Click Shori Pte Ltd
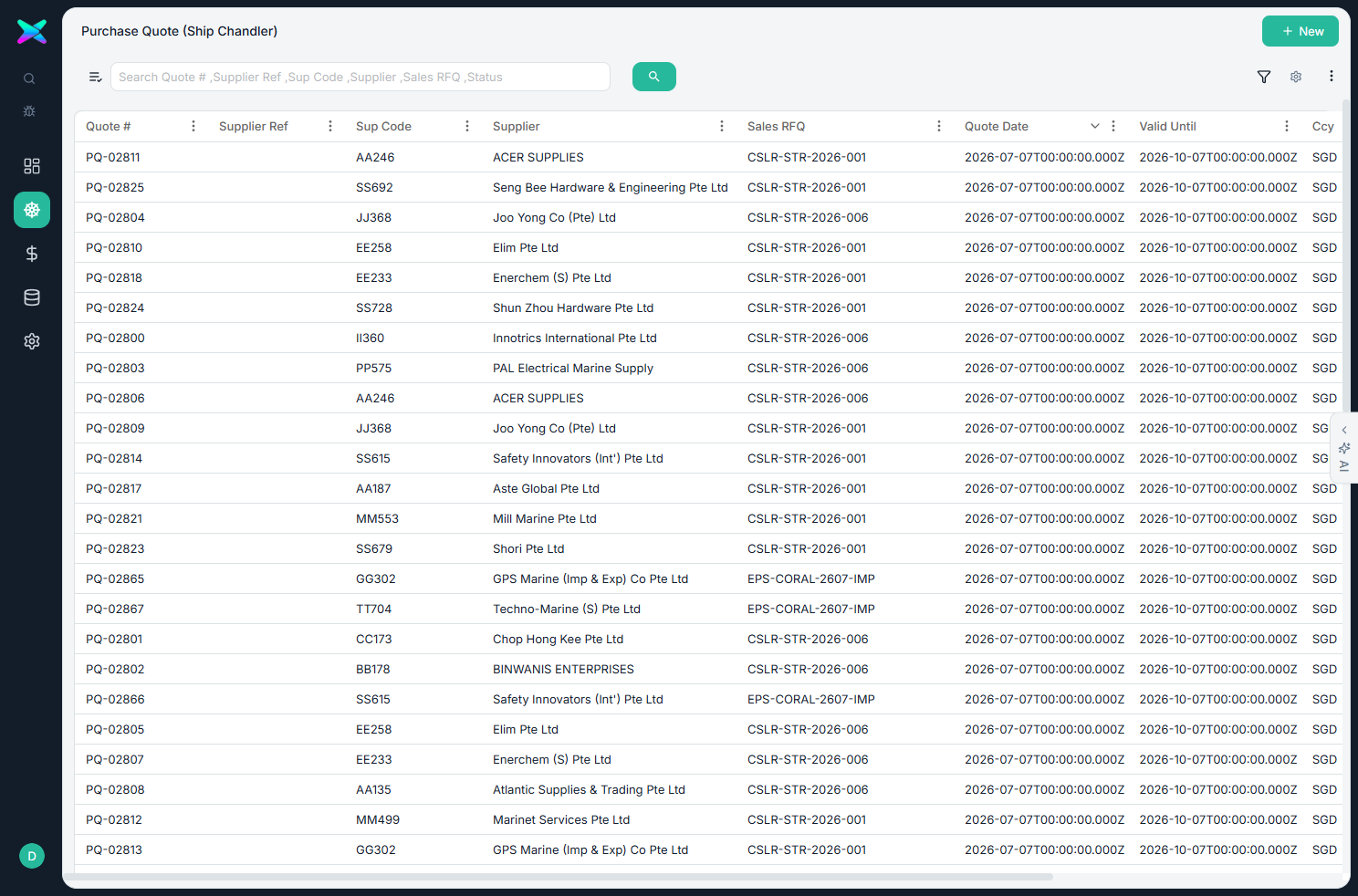The height and width of the screenshot is (896, 1358). (x=528, y=548)
